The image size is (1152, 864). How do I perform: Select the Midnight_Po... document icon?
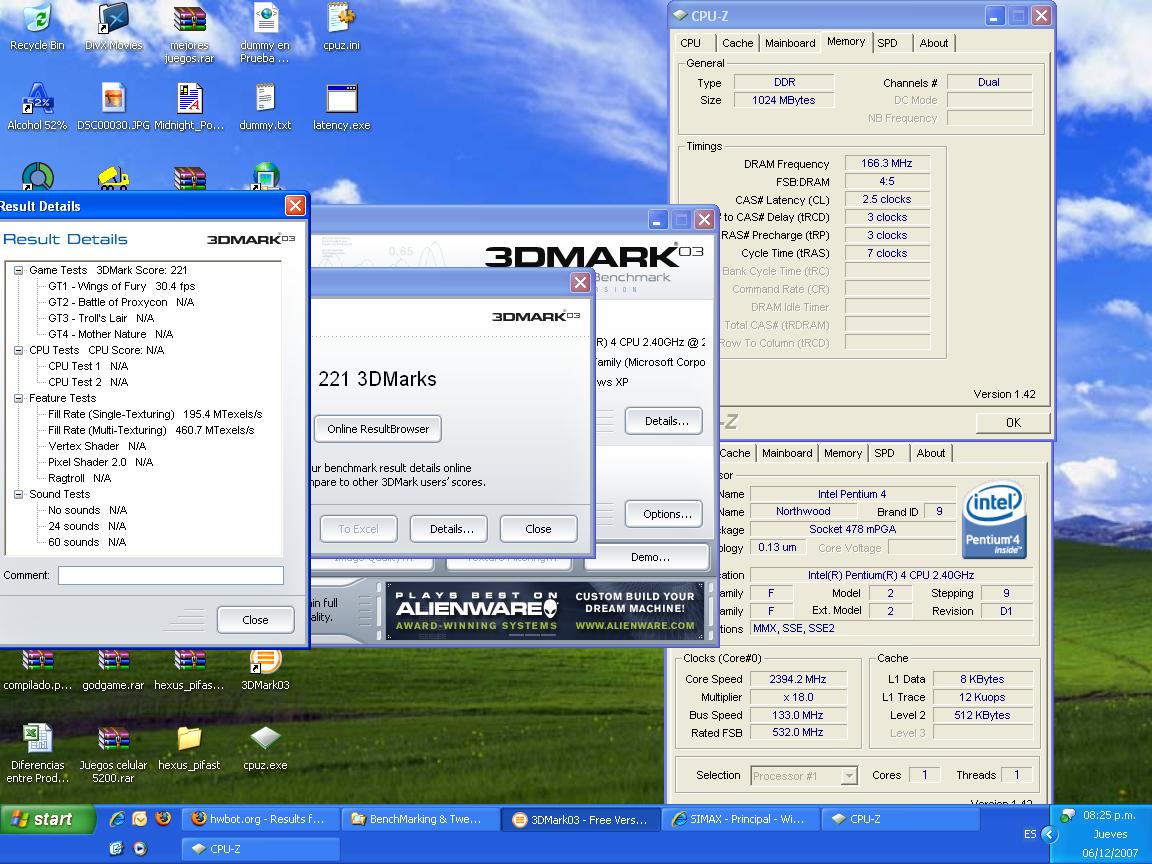click(x=190, y=107)
